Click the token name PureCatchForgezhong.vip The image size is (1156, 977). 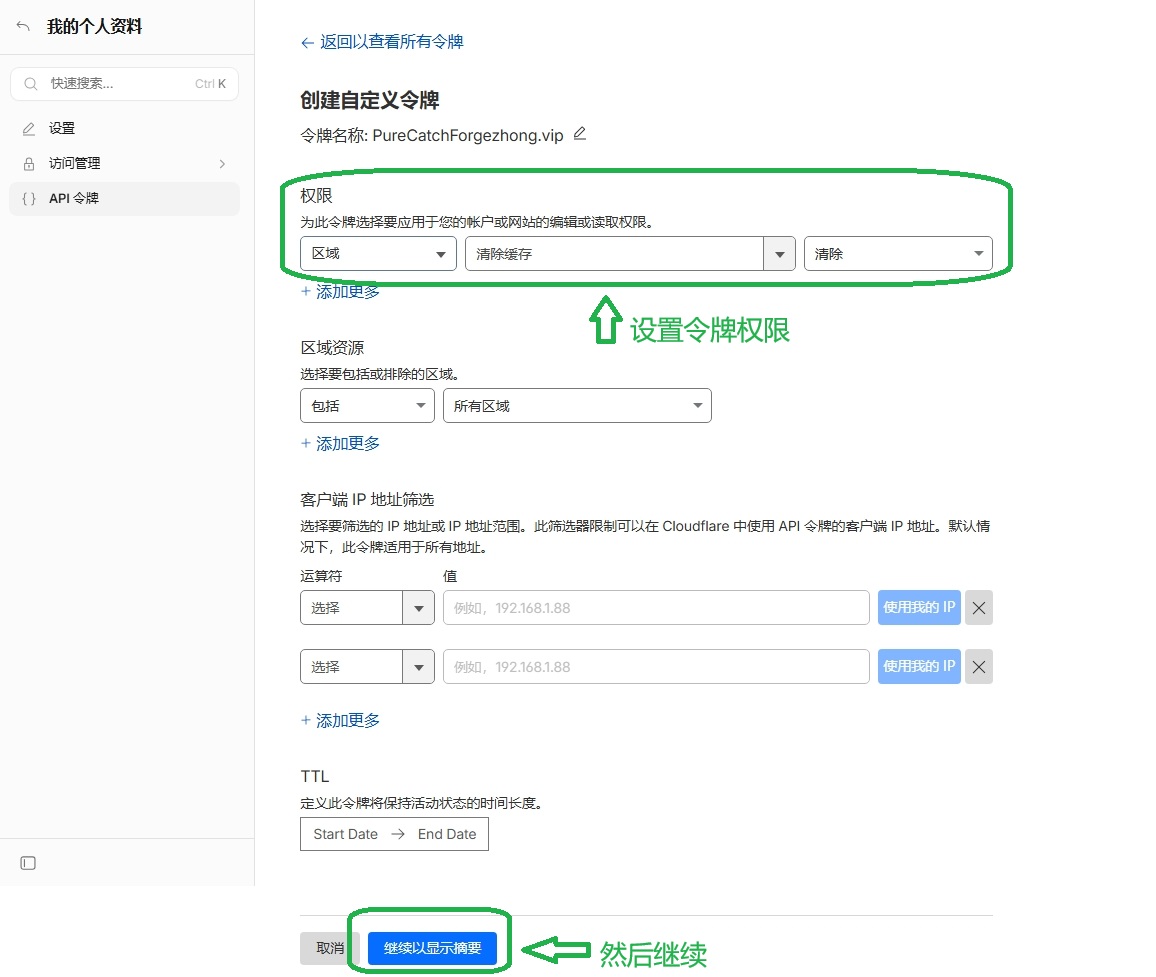pyautogui.click(x=467, y=136)
